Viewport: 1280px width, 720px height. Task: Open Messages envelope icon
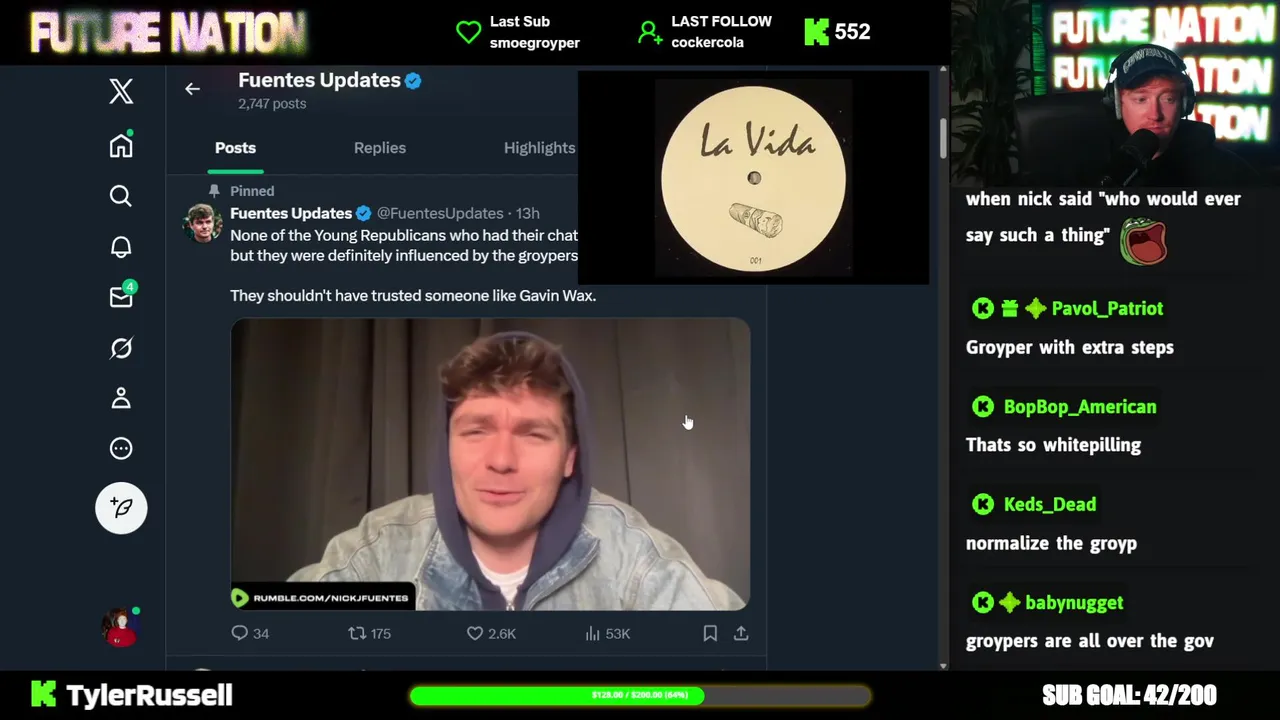coord(121,296)
